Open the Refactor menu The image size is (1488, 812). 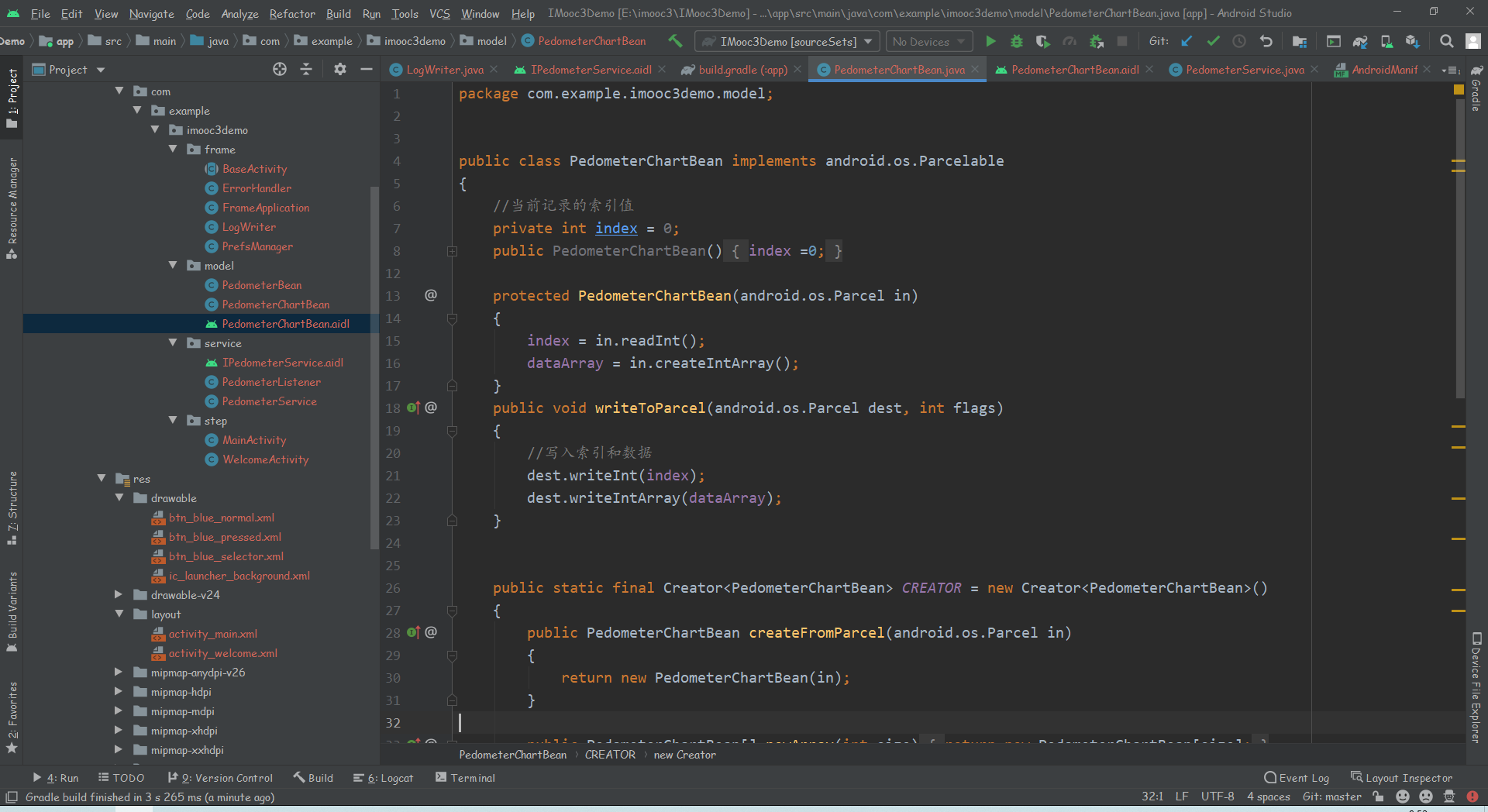pos(292,13)
